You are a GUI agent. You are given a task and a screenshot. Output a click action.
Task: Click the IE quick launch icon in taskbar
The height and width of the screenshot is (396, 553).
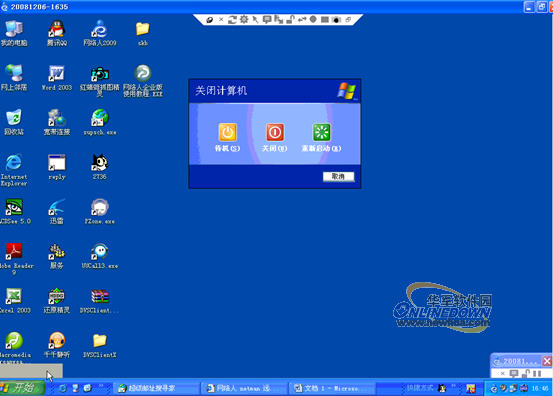pyautogui.click(x=63, y=388)
